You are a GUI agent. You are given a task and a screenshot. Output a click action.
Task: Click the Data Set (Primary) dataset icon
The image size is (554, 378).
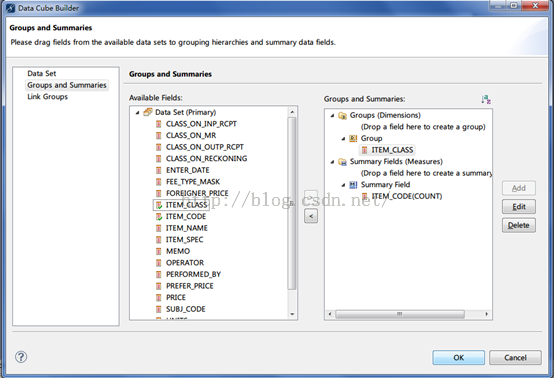(x=148, y=112)
